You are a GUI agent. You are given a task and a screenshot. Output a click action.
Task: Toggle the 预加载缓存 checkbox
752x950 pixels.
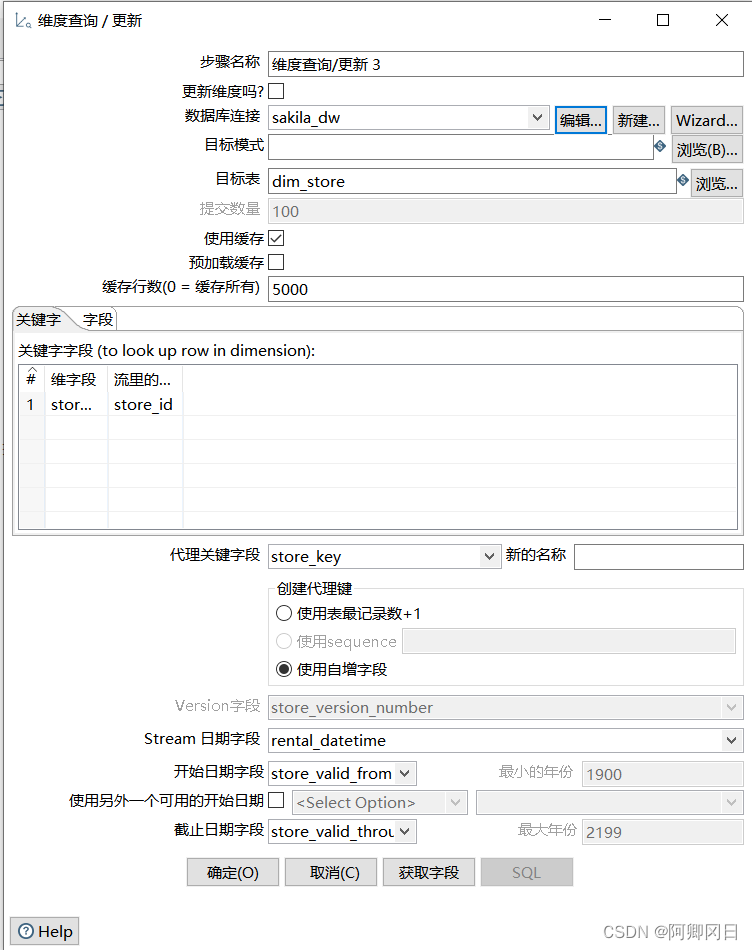click(x=276, y=262)
